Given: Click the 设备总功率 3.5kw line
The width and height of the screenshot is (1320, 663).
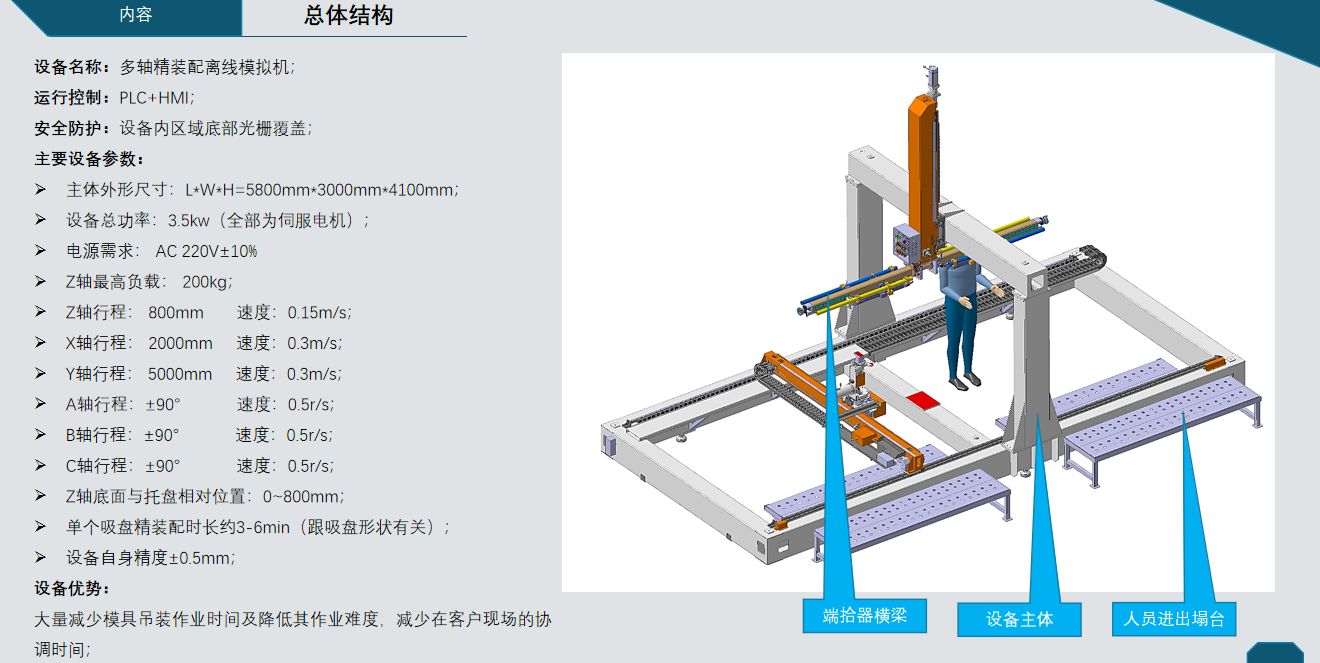Looking at the screenshot, I should point(219,220).
